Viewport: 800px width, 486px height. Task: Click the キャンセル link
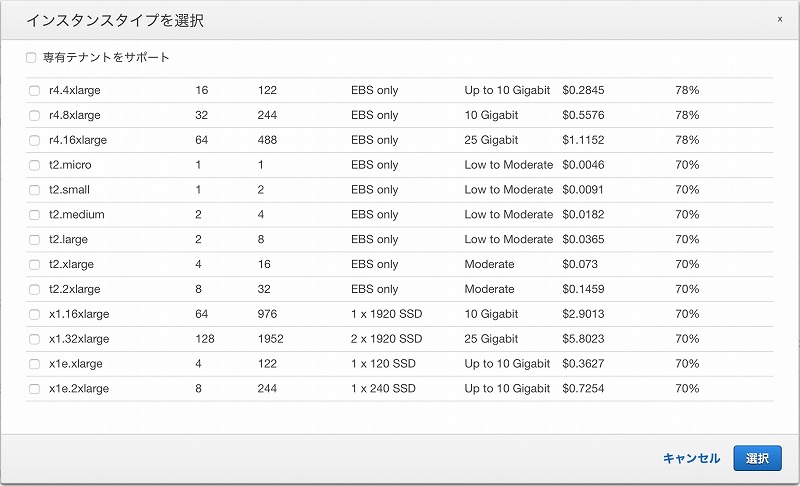point(691,458)
